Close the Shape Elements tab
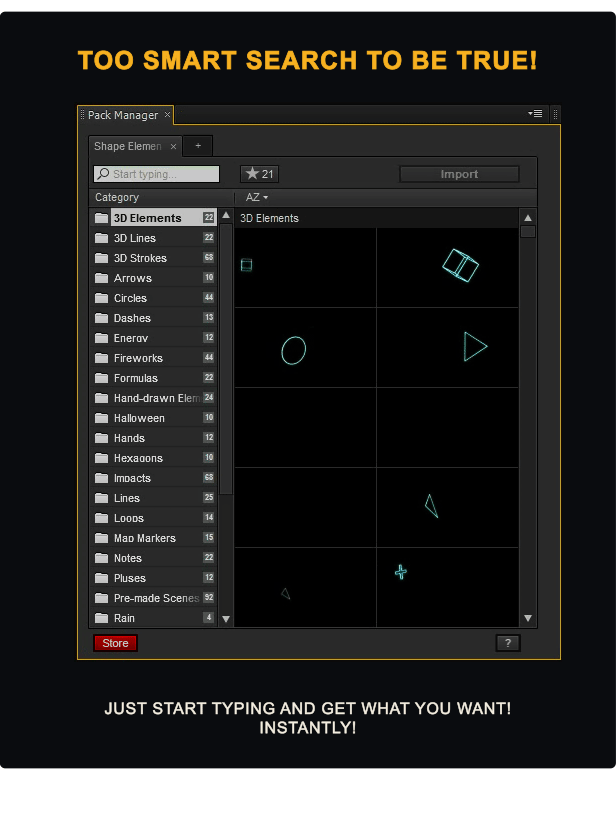The height and width of the screenshot is (818, 616). coord(173,147)
